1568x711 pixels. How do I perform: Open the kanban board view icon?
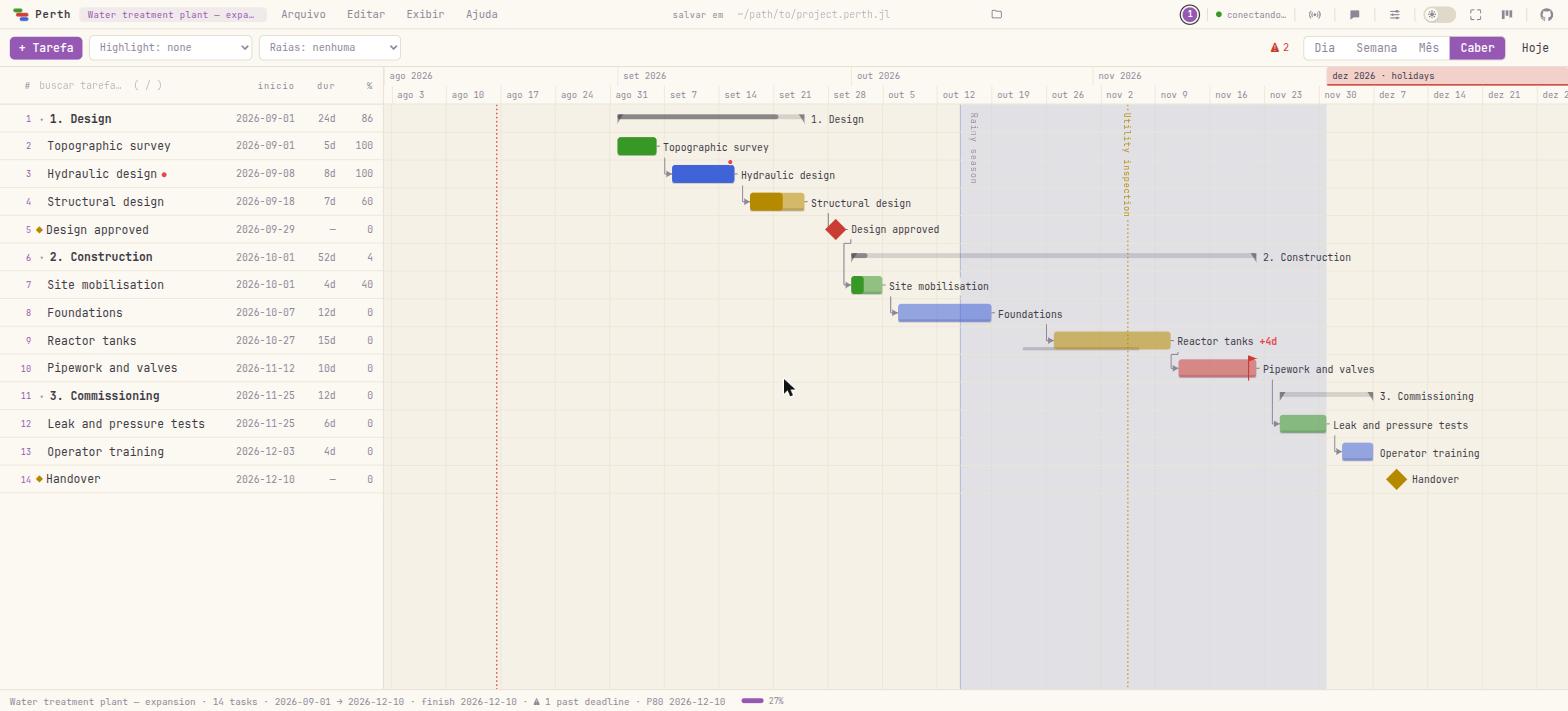[x=1507, y=15]
